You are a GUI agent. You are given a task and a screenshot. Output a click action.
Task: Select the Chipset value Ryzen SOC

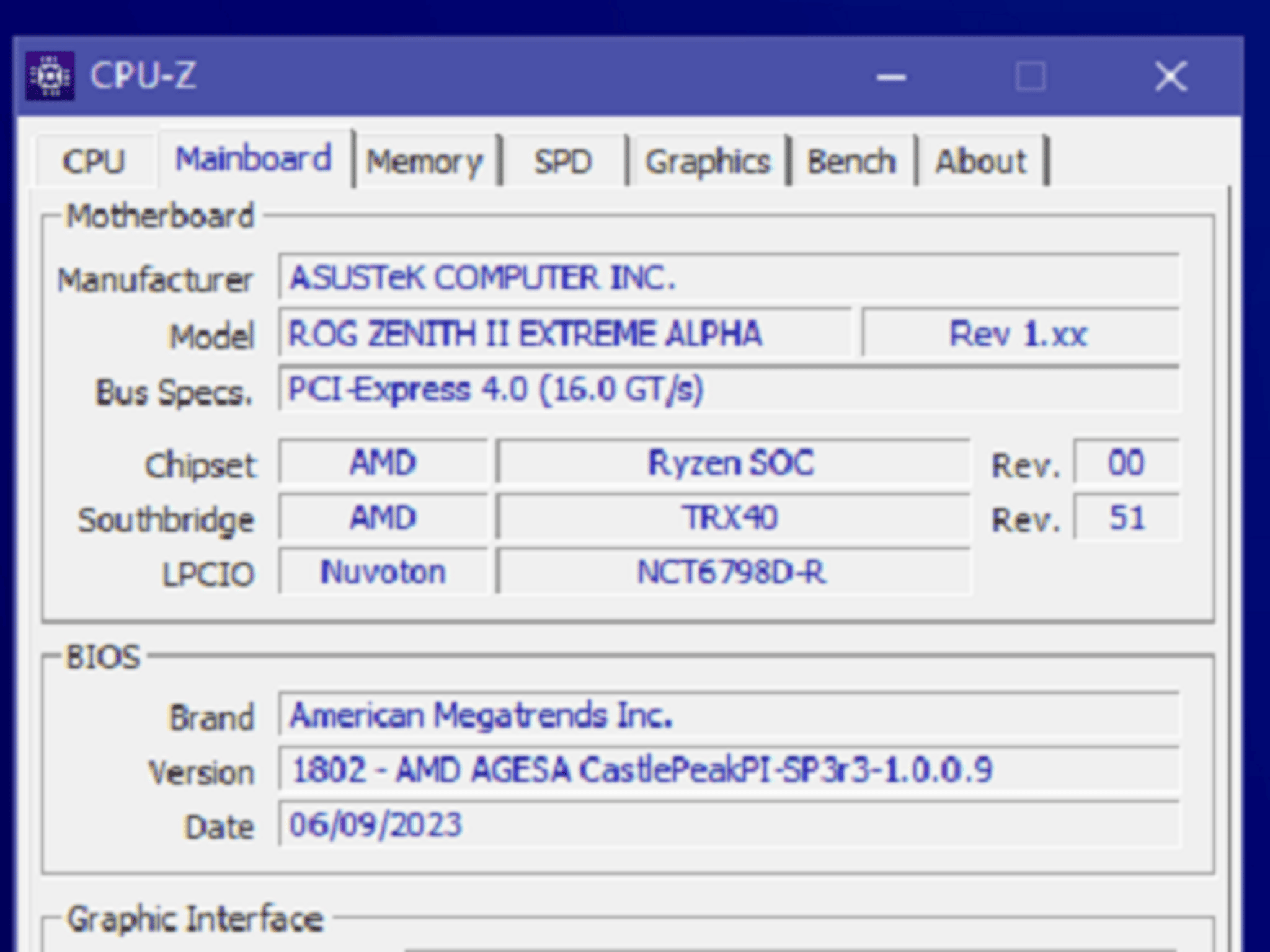coord(732,462)
